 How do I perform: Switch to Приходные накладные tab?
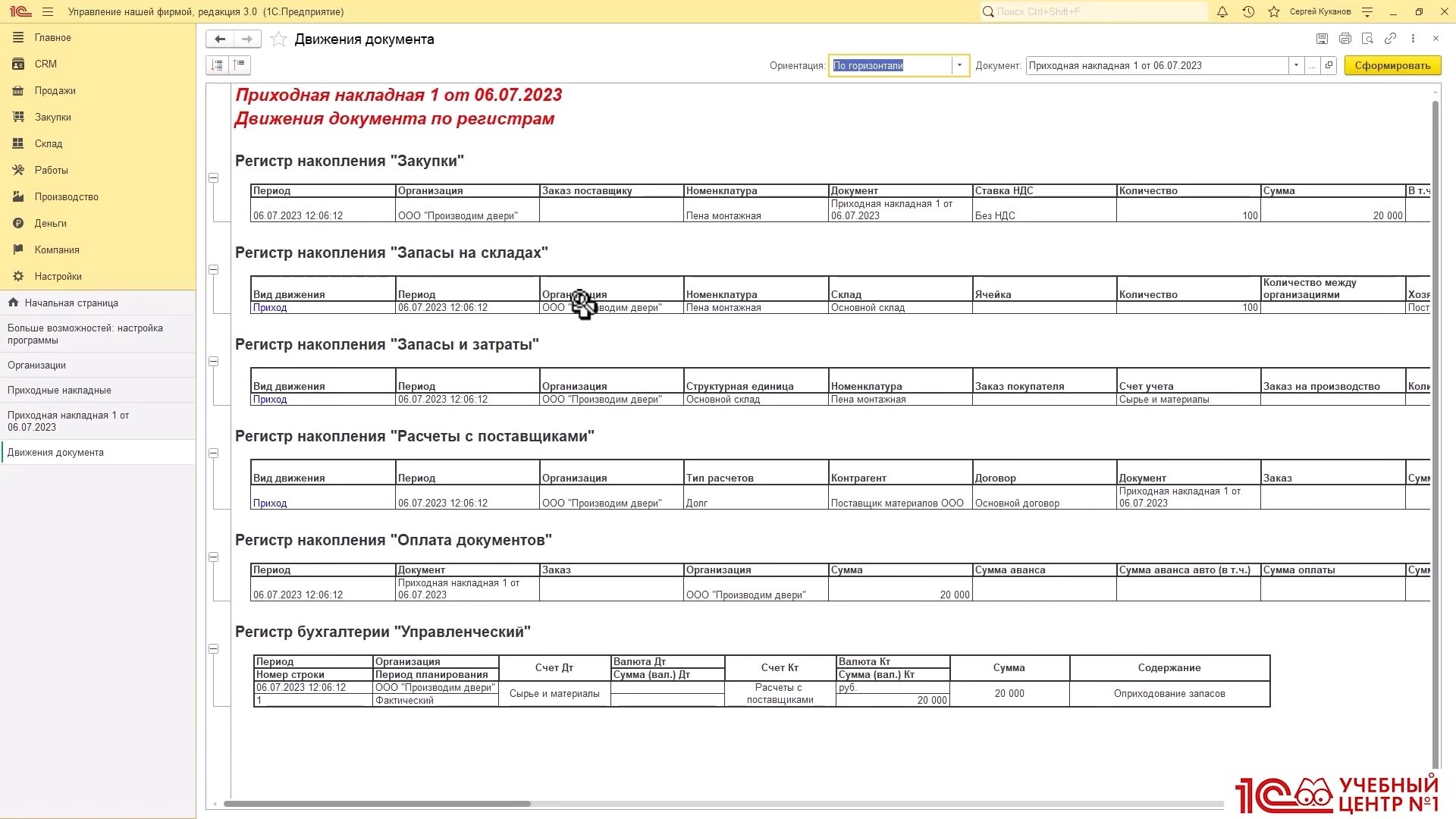[x=59, y=391]
